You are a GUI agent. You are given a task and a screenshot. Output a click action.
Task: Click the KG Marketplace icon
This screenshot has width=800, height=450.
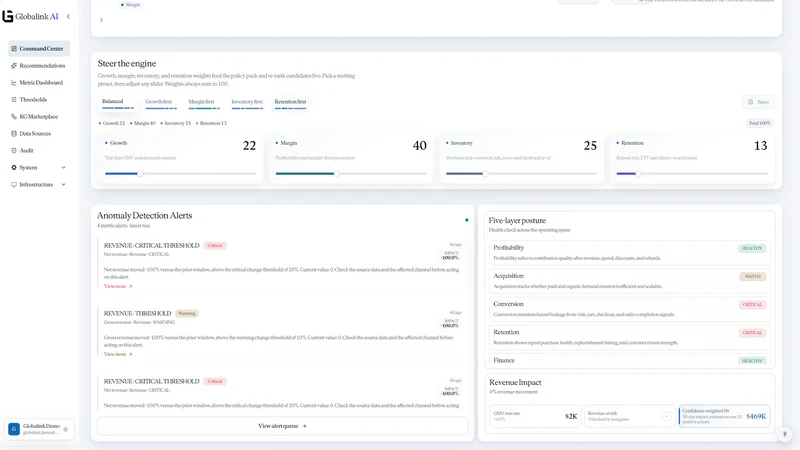[x=14, y=116]
